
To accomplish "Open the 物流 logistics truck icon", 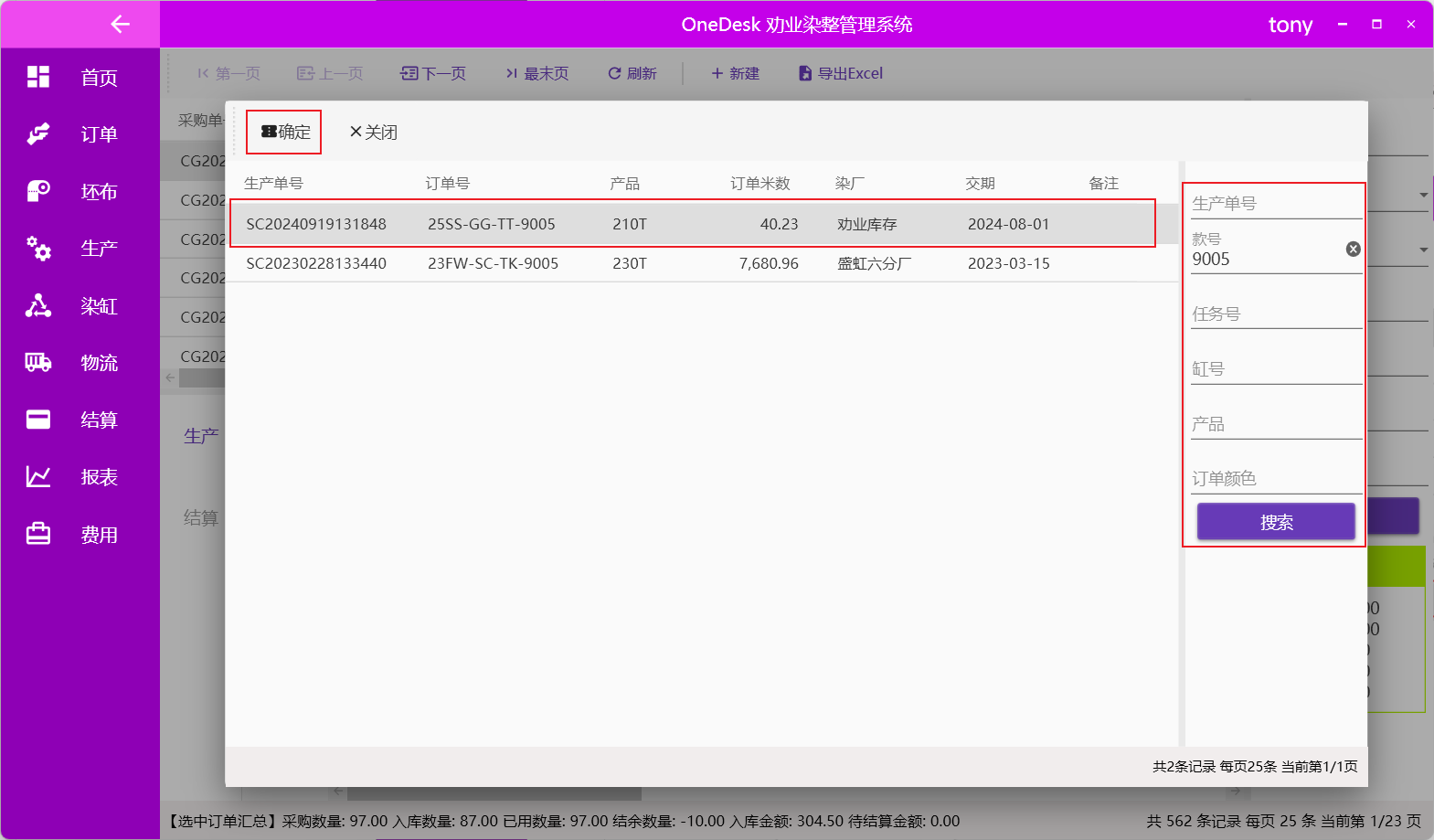I will (38, 363).
